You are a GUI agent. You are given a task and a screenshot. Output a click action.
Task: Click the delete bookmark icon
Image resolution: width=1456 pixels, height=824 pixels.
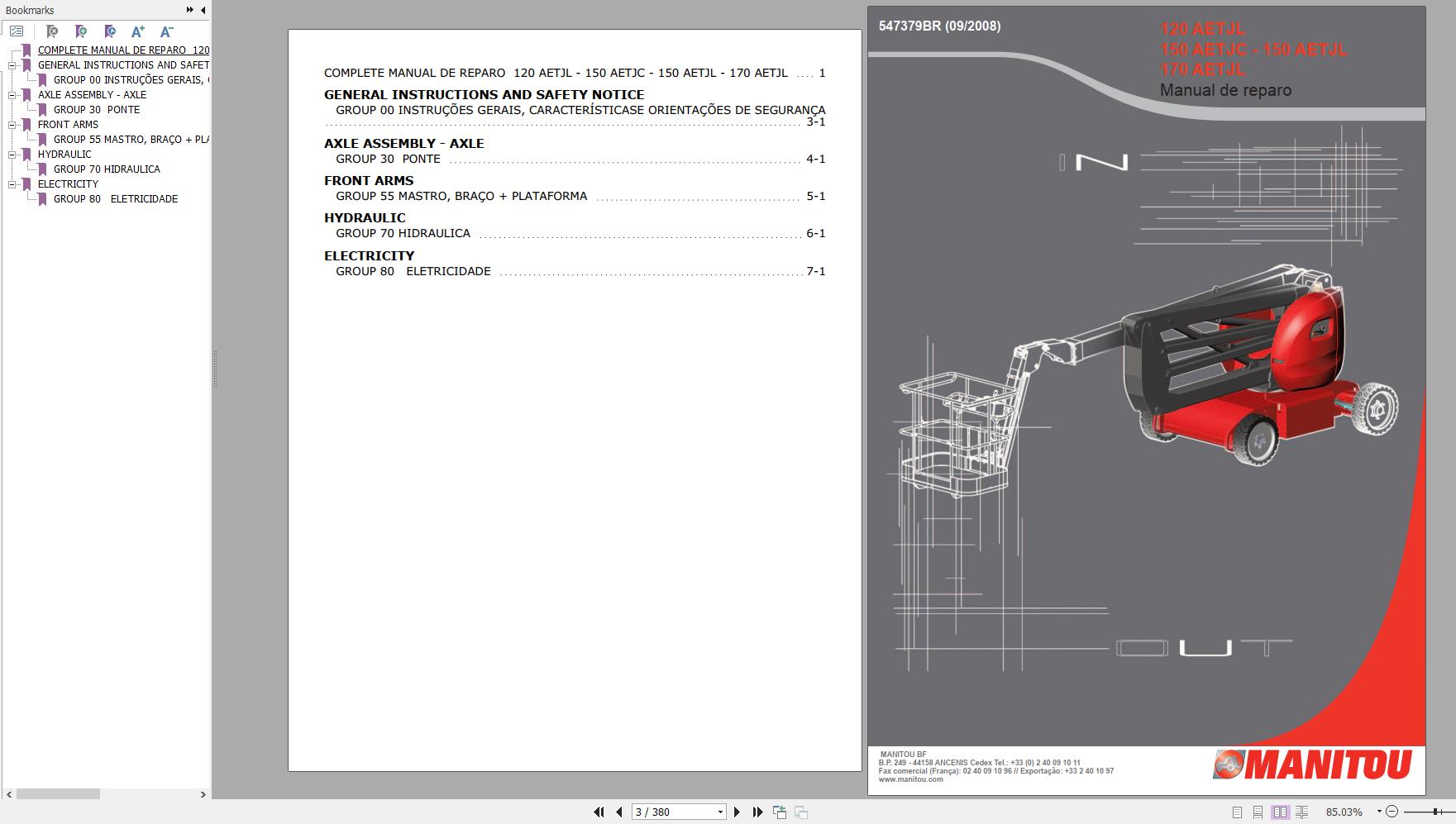click(52, 31)
